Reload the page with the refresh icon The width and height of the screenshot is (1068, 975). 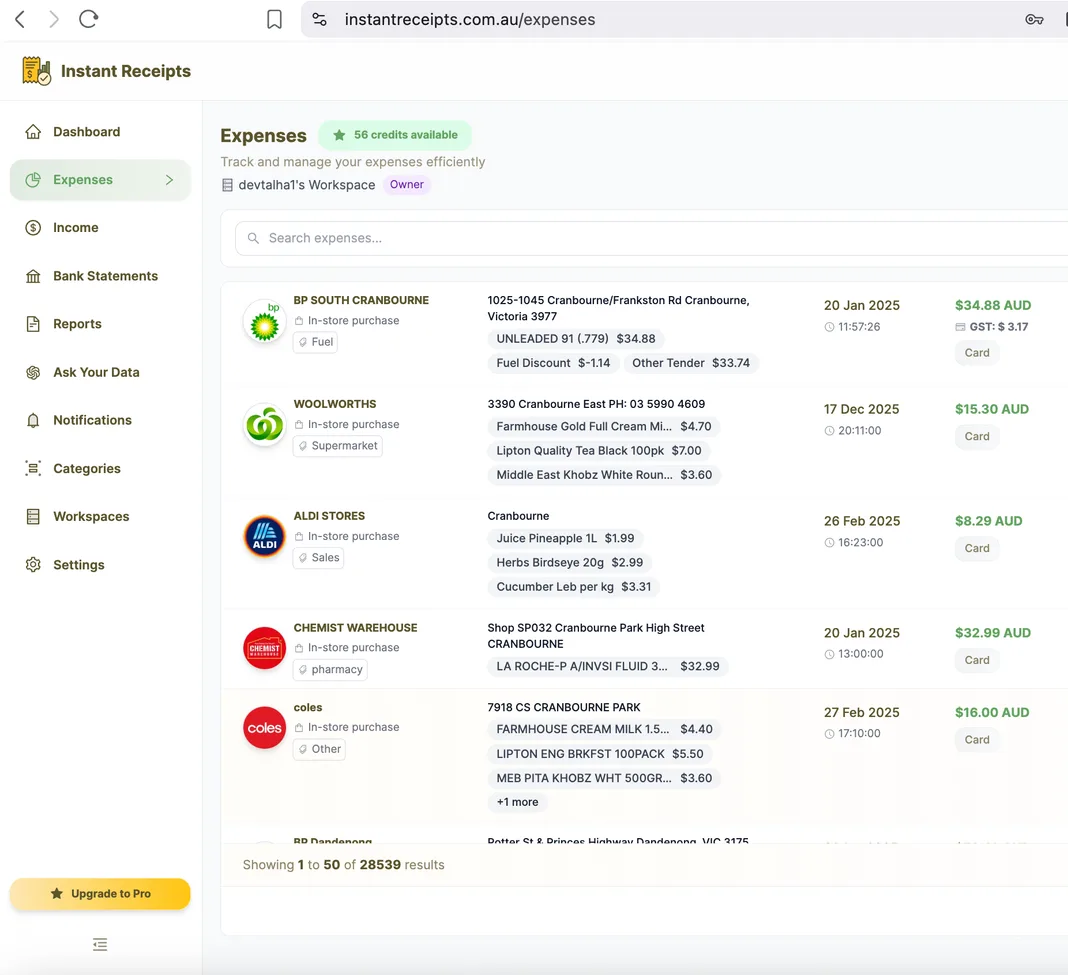click(89, 19)
